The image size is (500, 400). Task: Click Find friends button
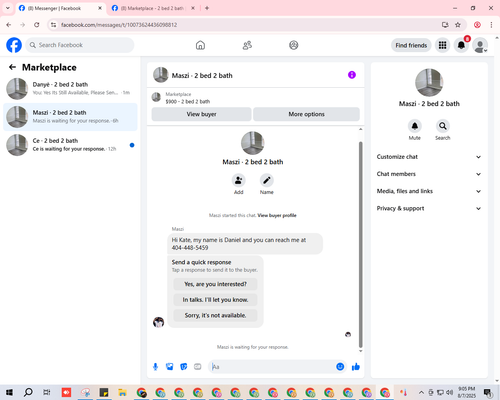pos(411,45)
